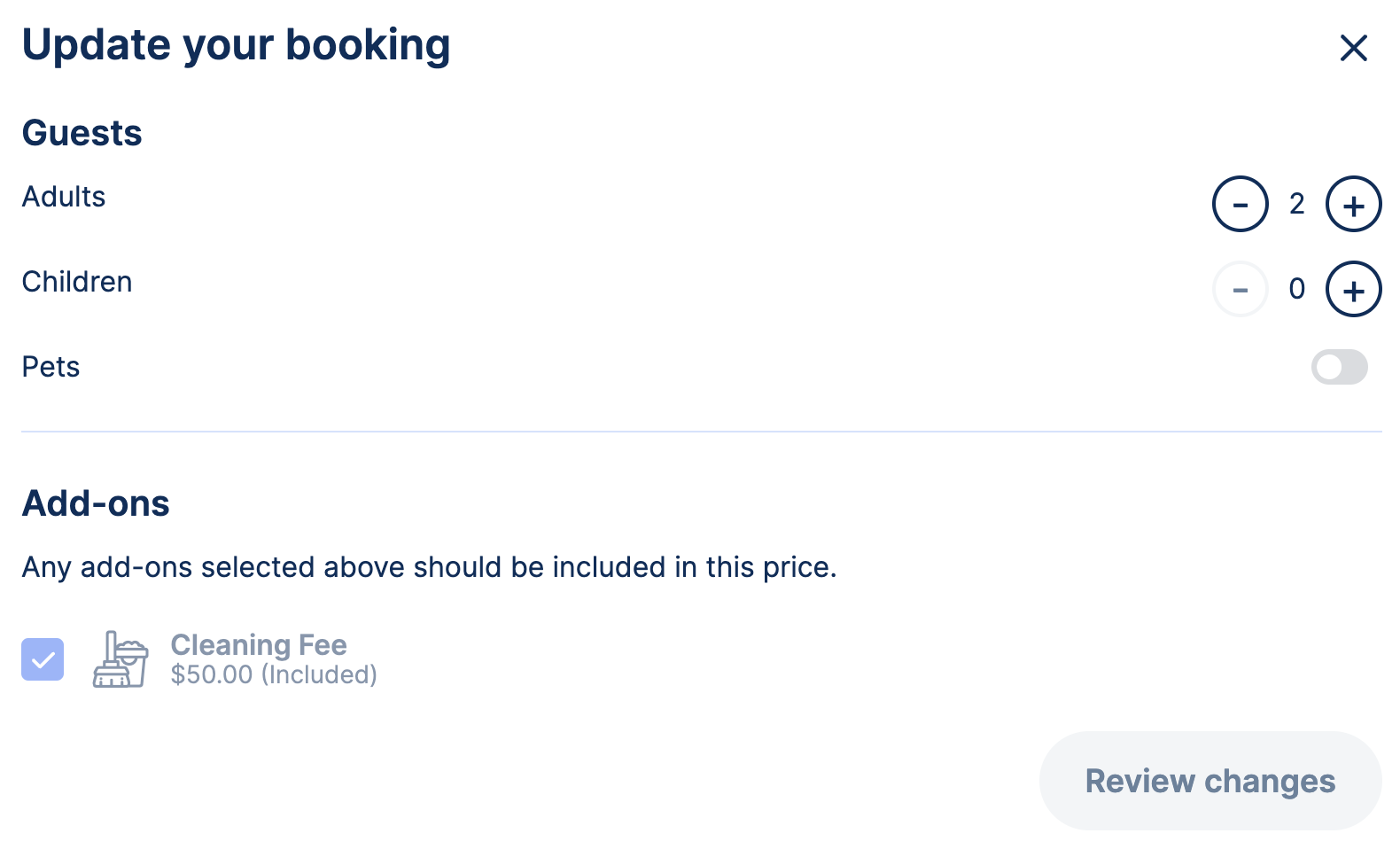The height and width of the screenshot is (849, 1400).
Task: Tap the circled plus next to the number 2
Action: pos(1352,203)
